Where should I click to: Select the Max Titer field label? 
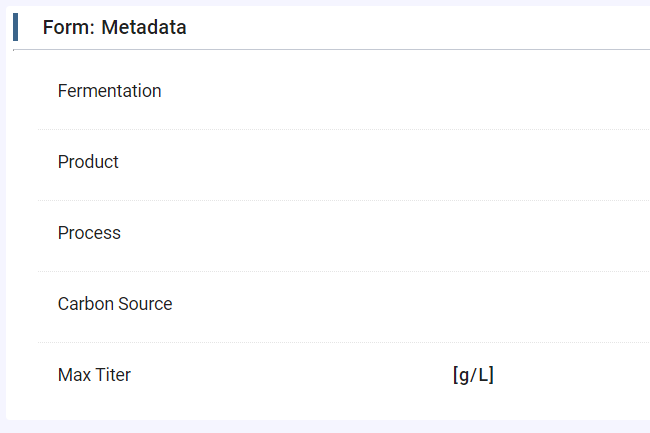tap(94, 375)
